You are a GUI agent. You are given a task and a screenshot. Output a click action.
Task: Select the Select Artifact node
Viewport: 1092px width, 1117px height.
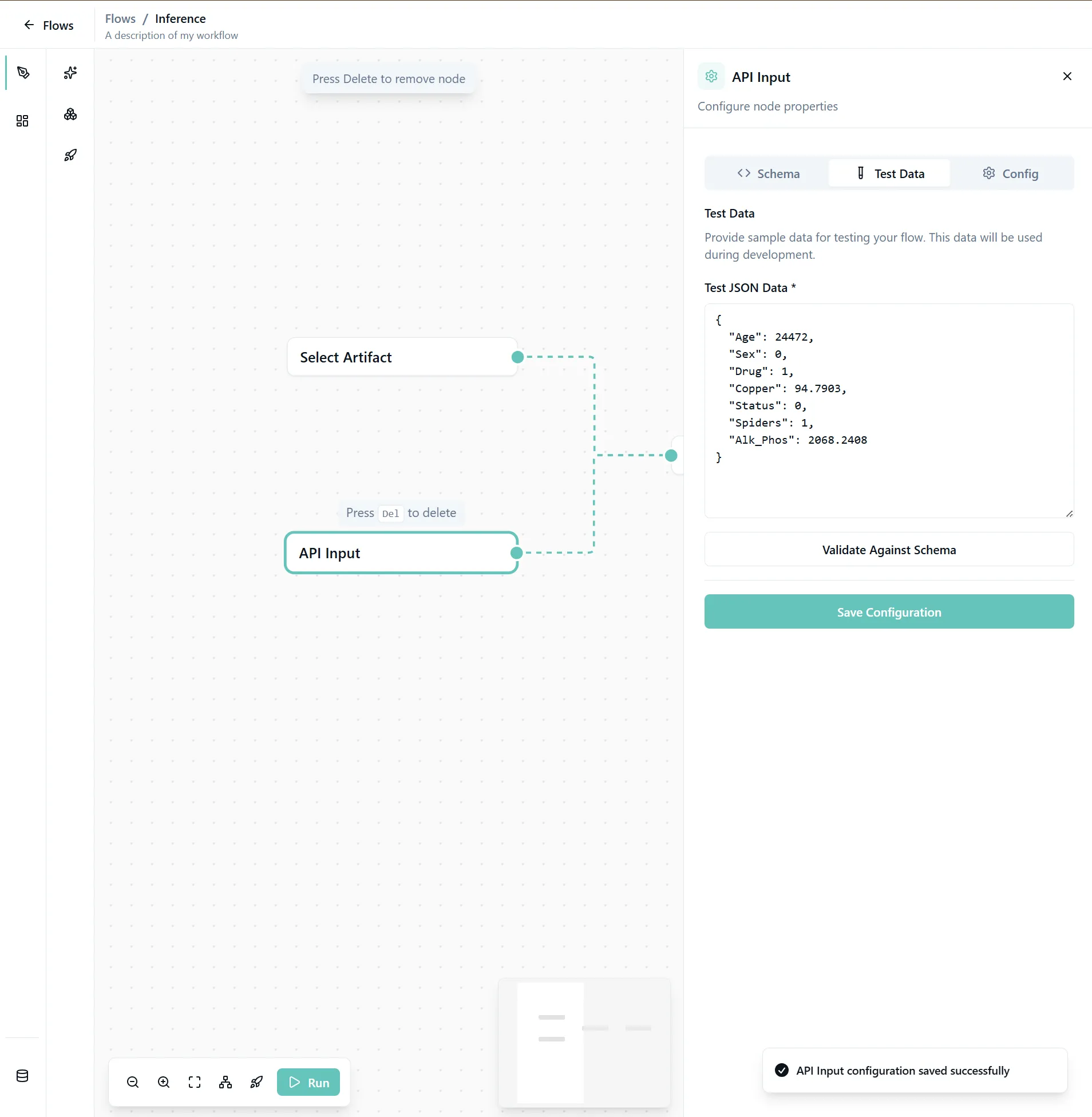click(x=401, y=357)
